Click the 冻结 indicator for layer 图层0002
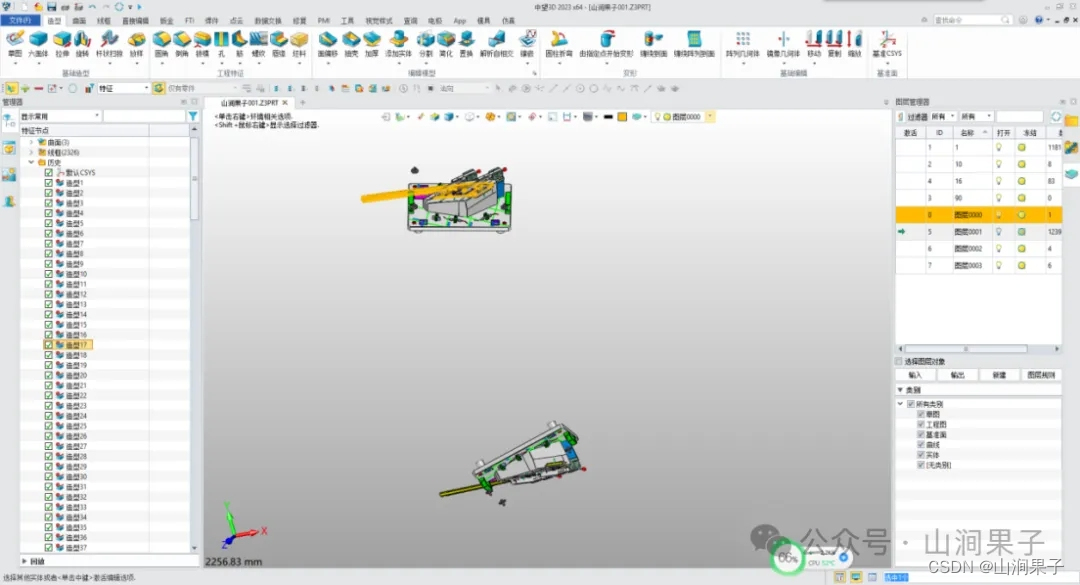1080x585 pixels. pyautogui.click(x=1021, y=248)
